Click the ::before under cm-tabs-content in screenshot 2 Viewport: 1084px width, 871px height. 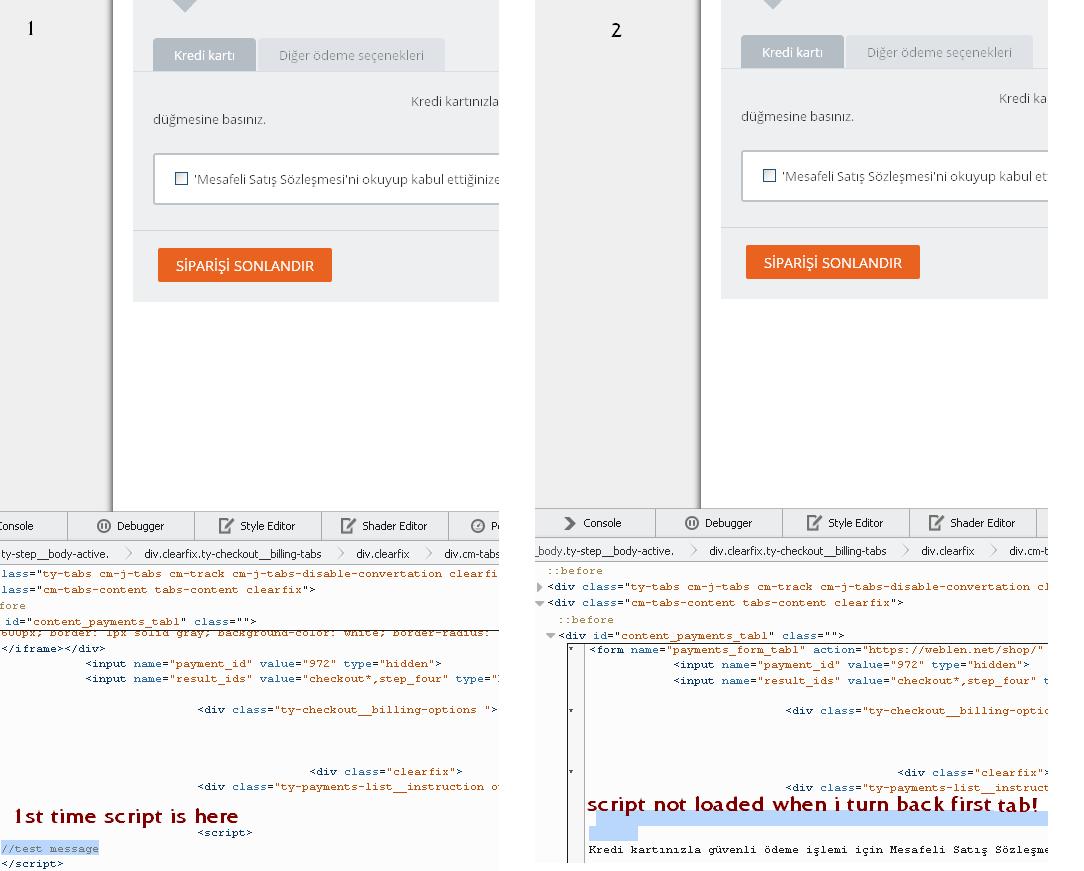click(x=586, y=621)
